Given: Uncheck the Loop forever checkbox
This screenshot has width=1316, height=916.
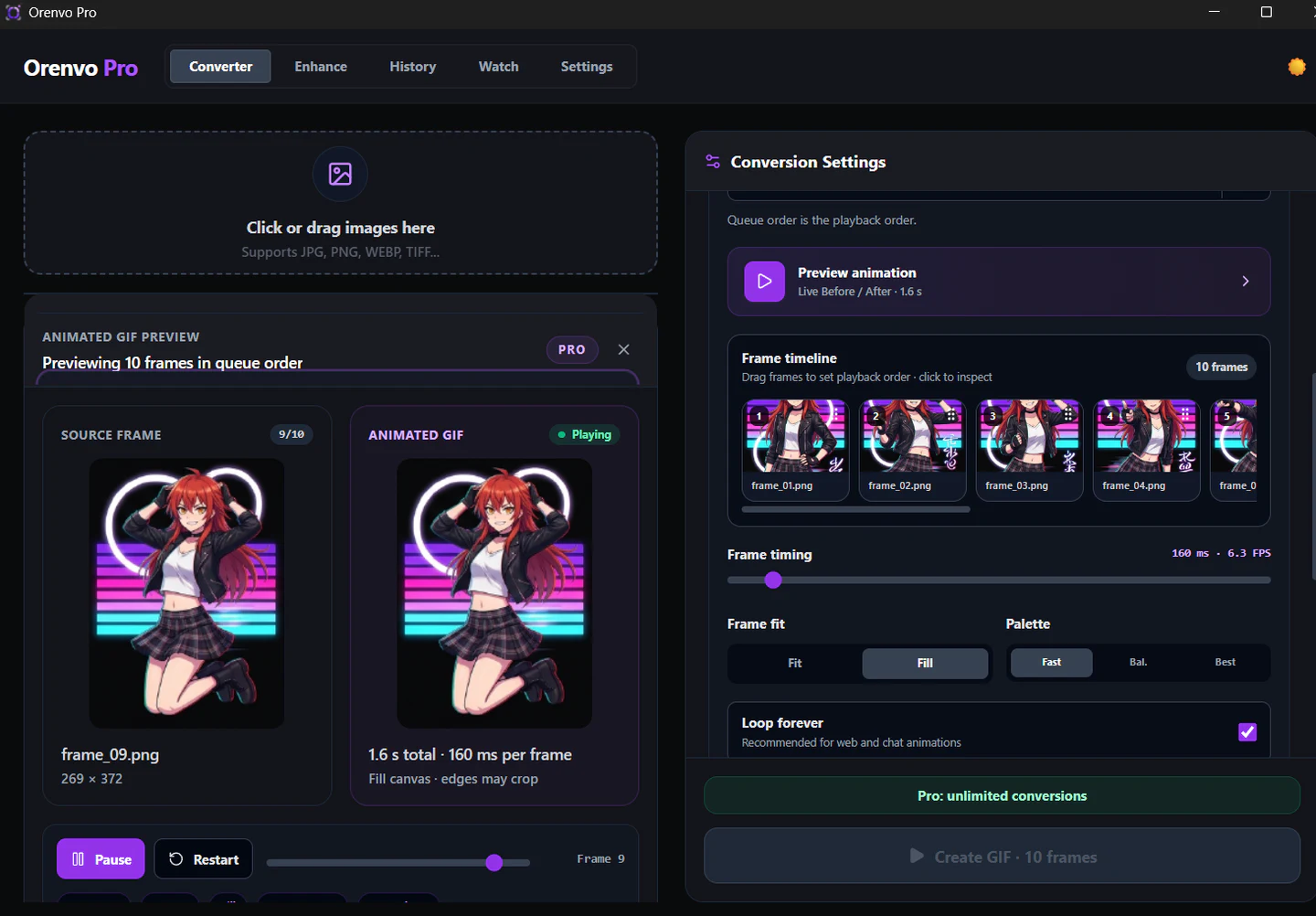Looking at the screenshot, I should coord(1247,732).
